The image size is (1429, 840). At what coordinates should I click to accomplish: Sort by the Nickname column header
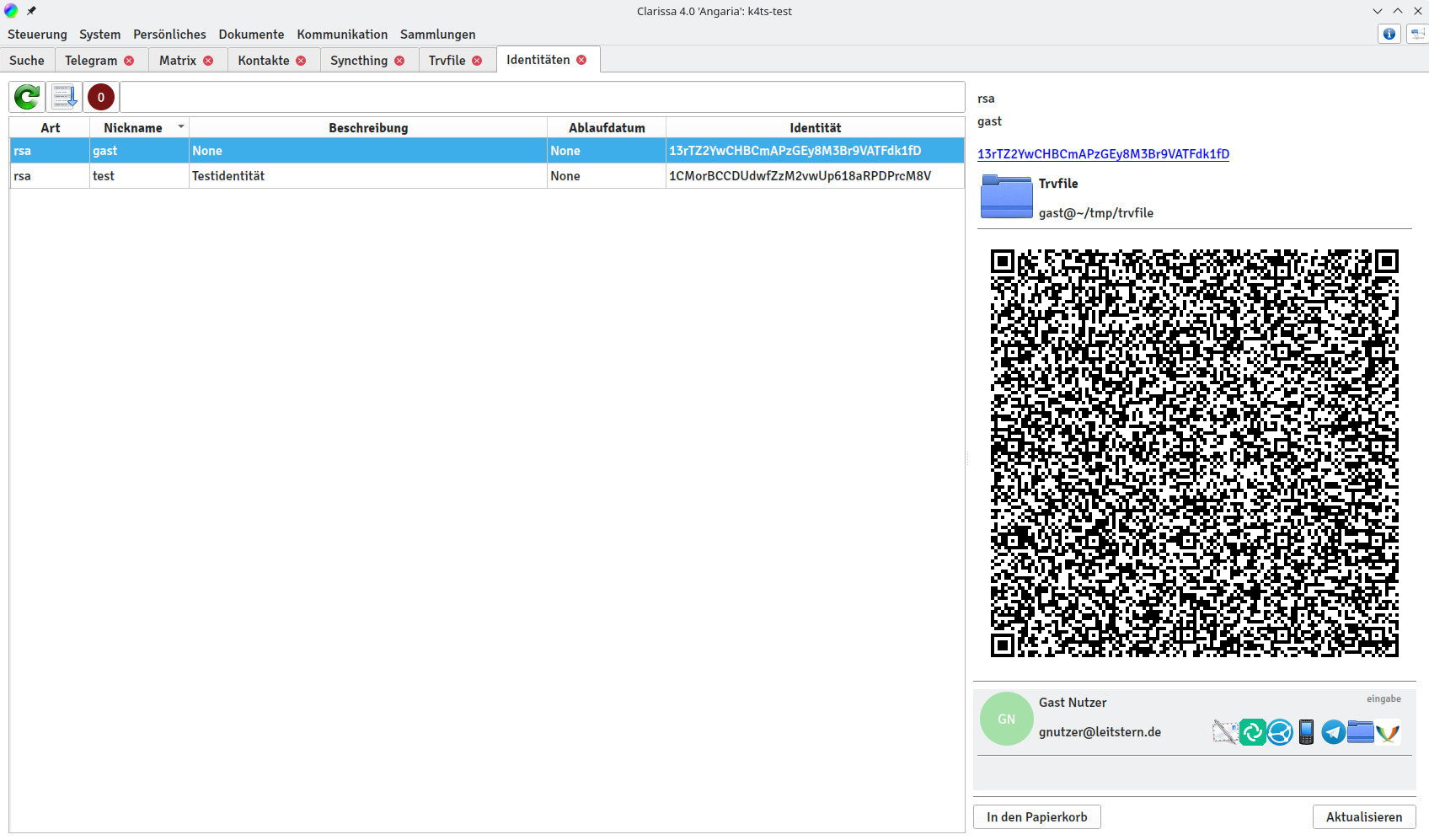point(139,128)
